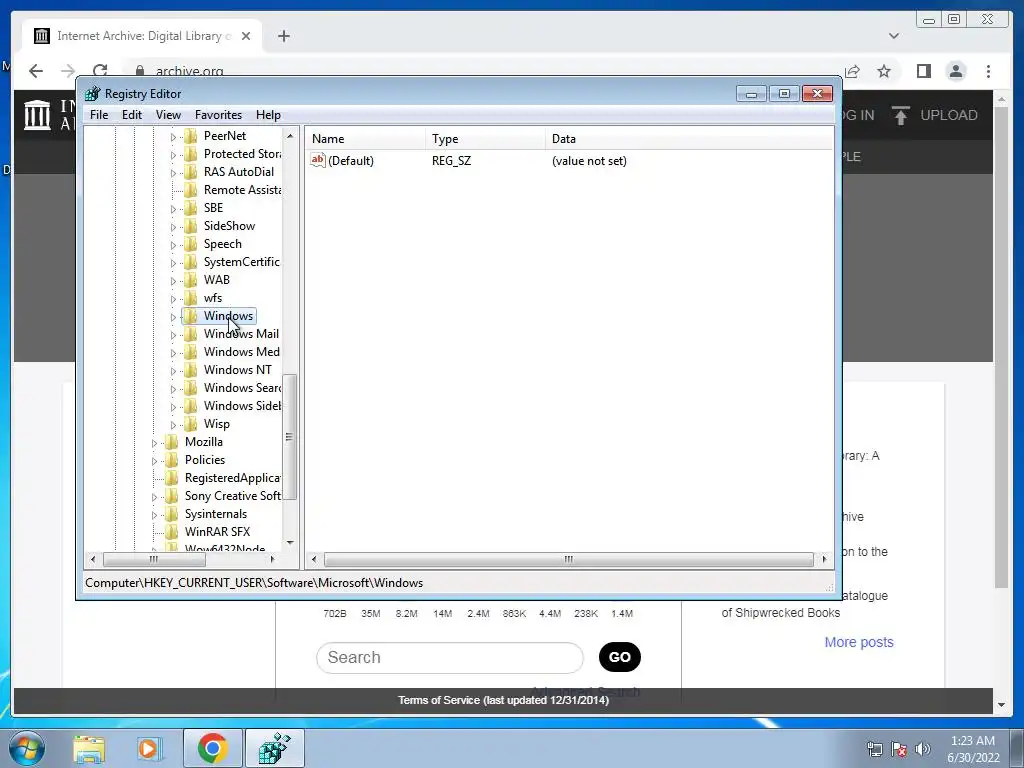Click the values pane horizontal scrollbar

click(x=569, y=560)
